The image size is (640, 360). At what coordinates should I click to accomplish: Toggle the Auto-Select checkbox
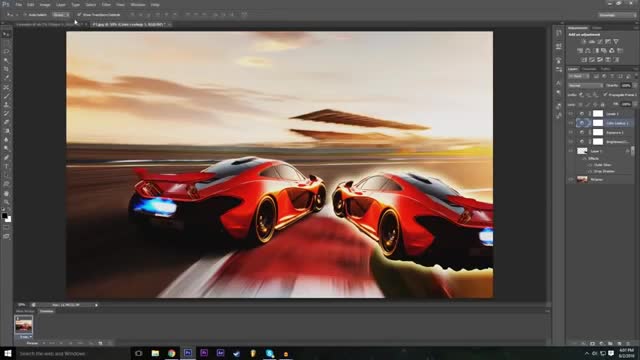[24, 15]
